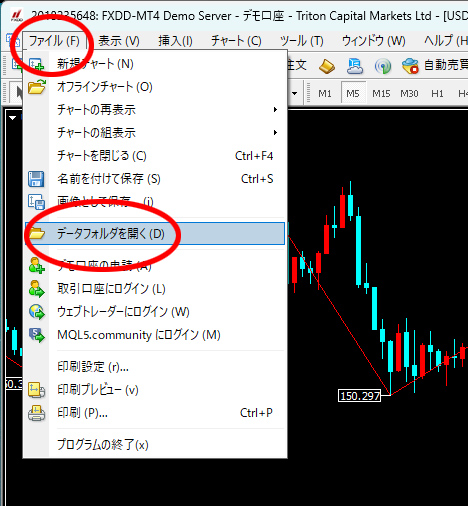Switch chart to the M5 timeframe
This screenshot has width=468, height=506.
click(x=353, y=94)
